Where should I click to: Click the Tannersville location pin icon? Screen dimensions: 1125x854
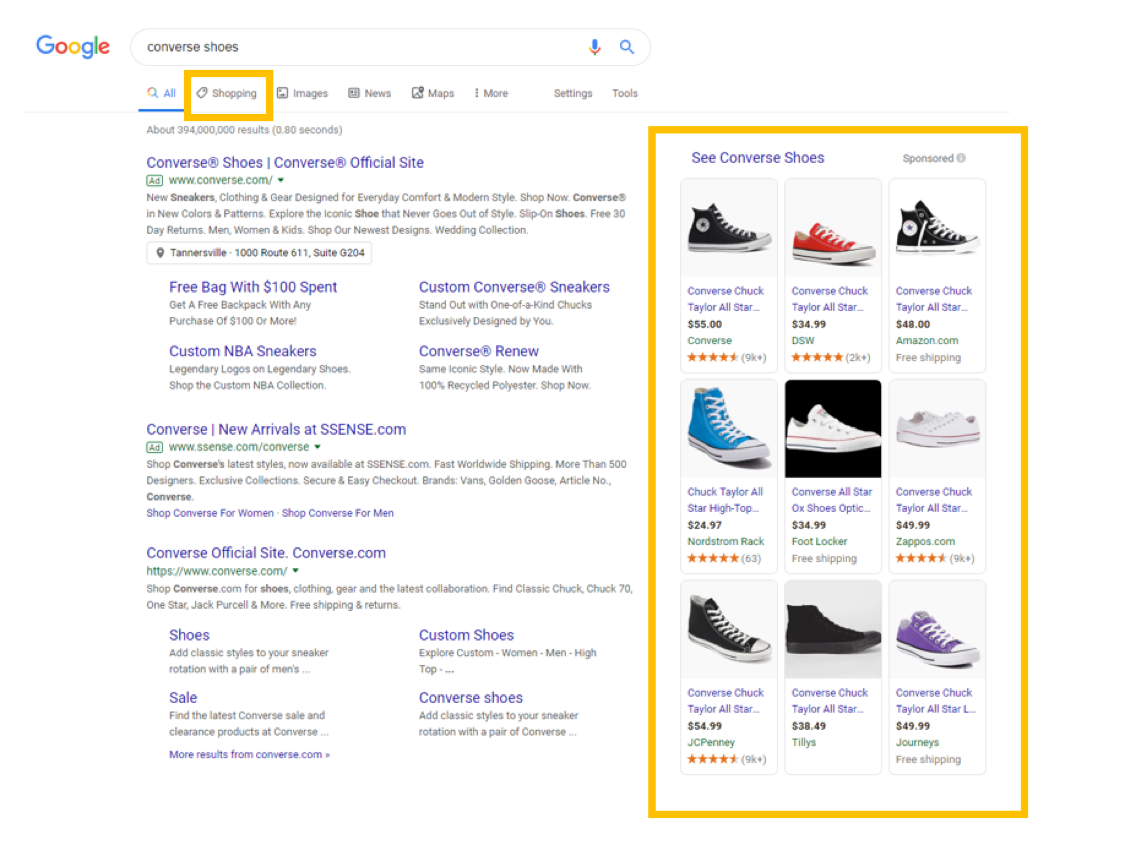[160, 253]
